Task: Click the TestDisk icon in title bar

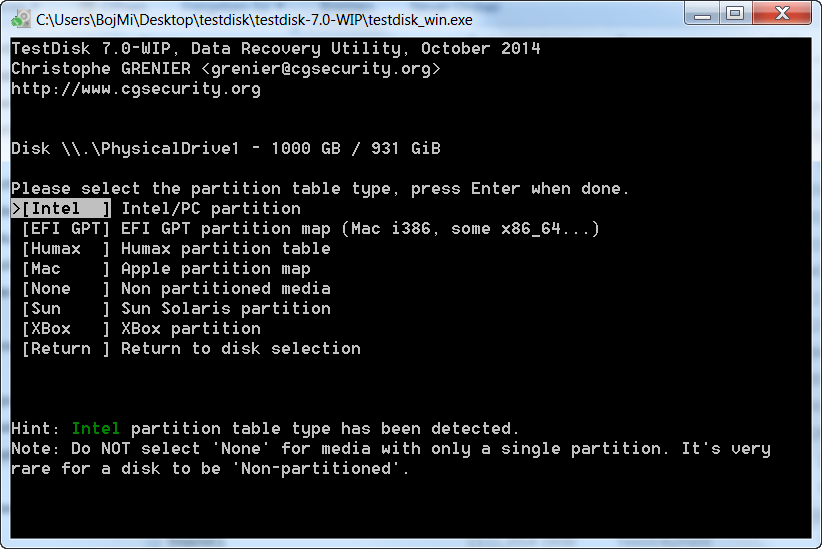Action: click(x=21, y=19)
